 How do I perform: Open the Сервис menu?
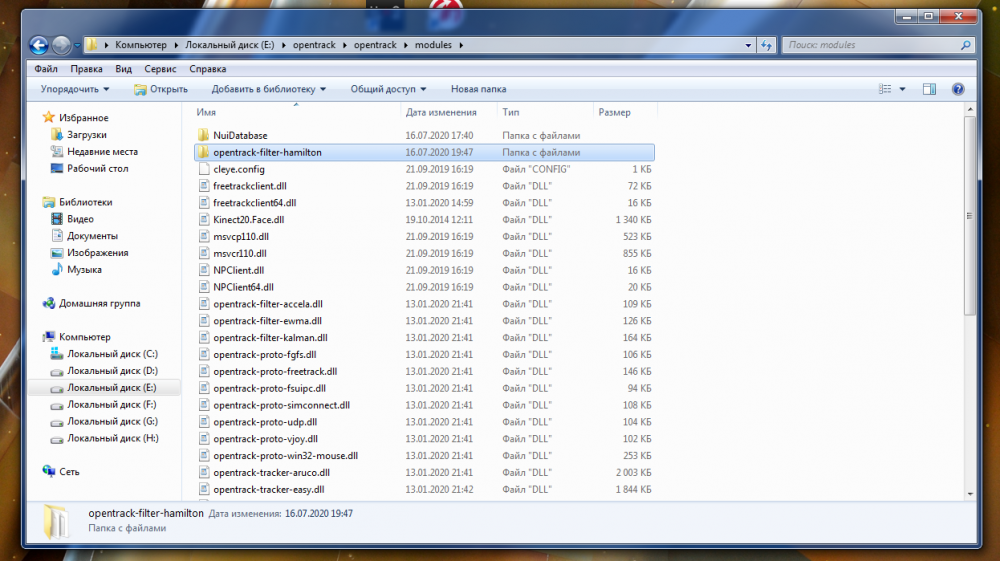[160, 69]
